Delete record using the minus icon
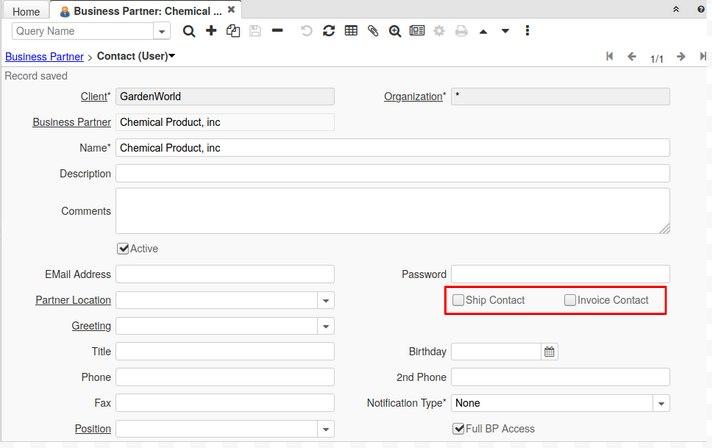Image resolution: width=712 pixels, height=448 pixels. [277, 31]
